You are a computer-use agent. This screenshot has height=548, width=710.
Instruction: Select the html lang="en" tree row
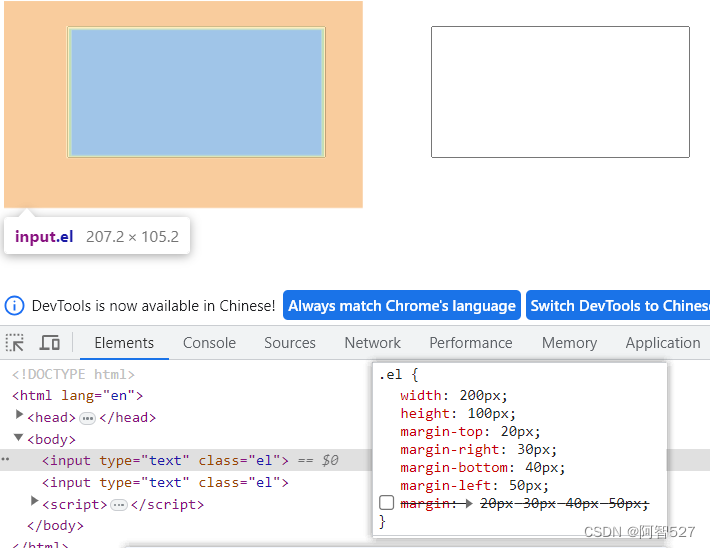pyautogui.click(x=77, y=395)
